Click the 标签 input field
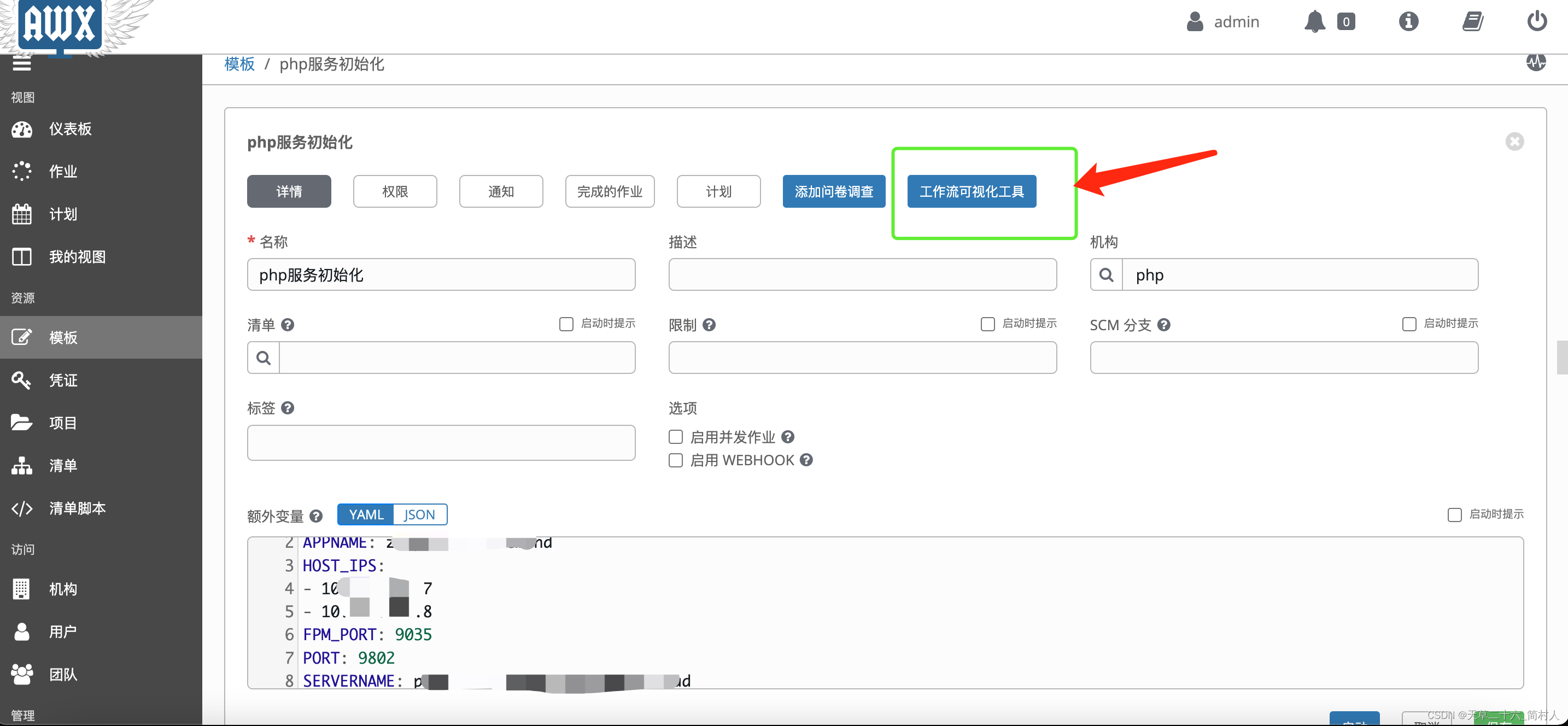Image resolution: width=1568 pixels, height=726 pixels. tap(441, 443)
